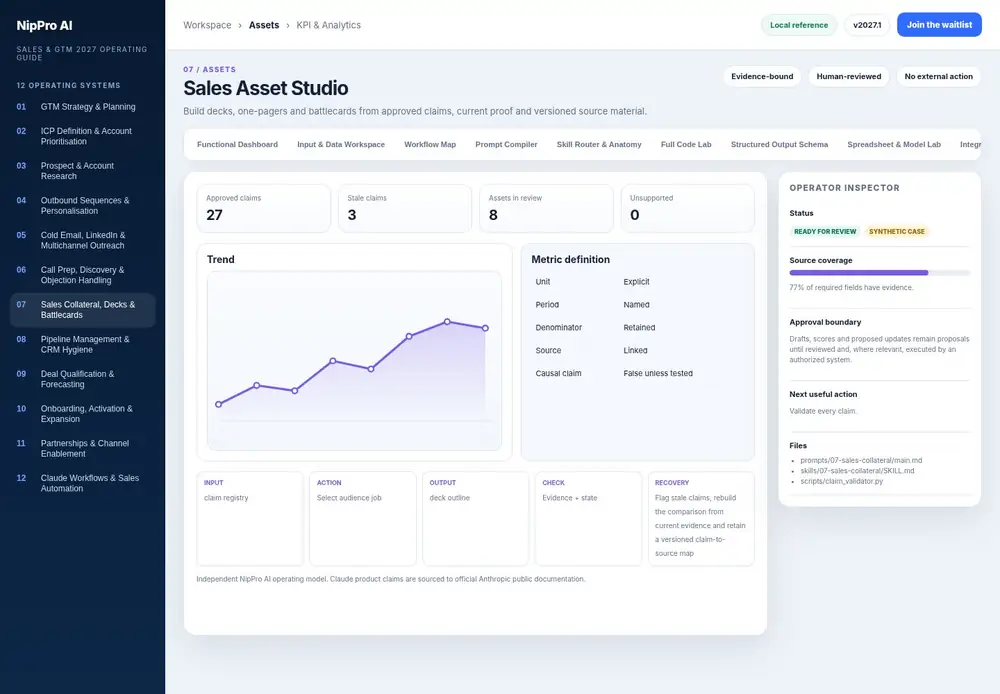
Task: Click the Stale claims 3 card
Action: pyautogui.click(x=405, y=209)
